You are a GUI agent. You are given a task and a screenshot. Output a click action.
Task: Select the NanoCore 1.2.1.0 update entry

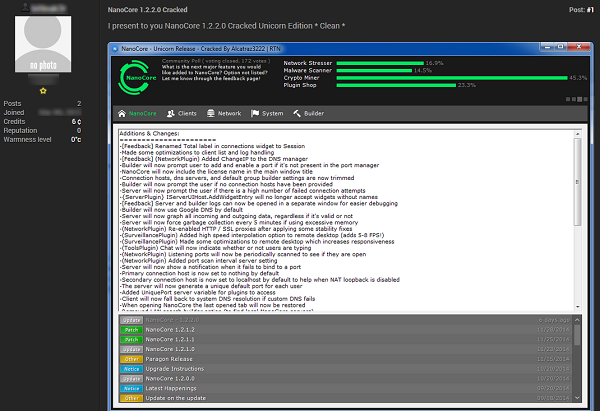pyautogui.click(x=346, y=349)
